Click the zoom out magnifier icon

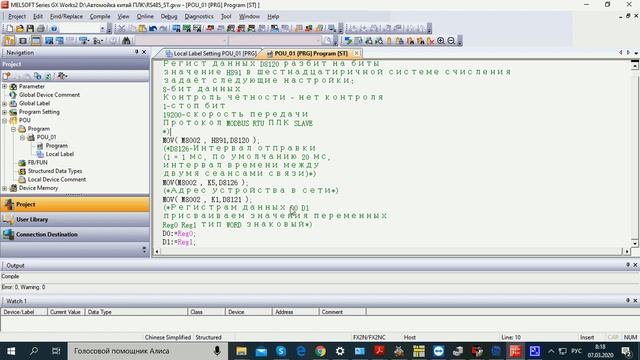[451, 41]
